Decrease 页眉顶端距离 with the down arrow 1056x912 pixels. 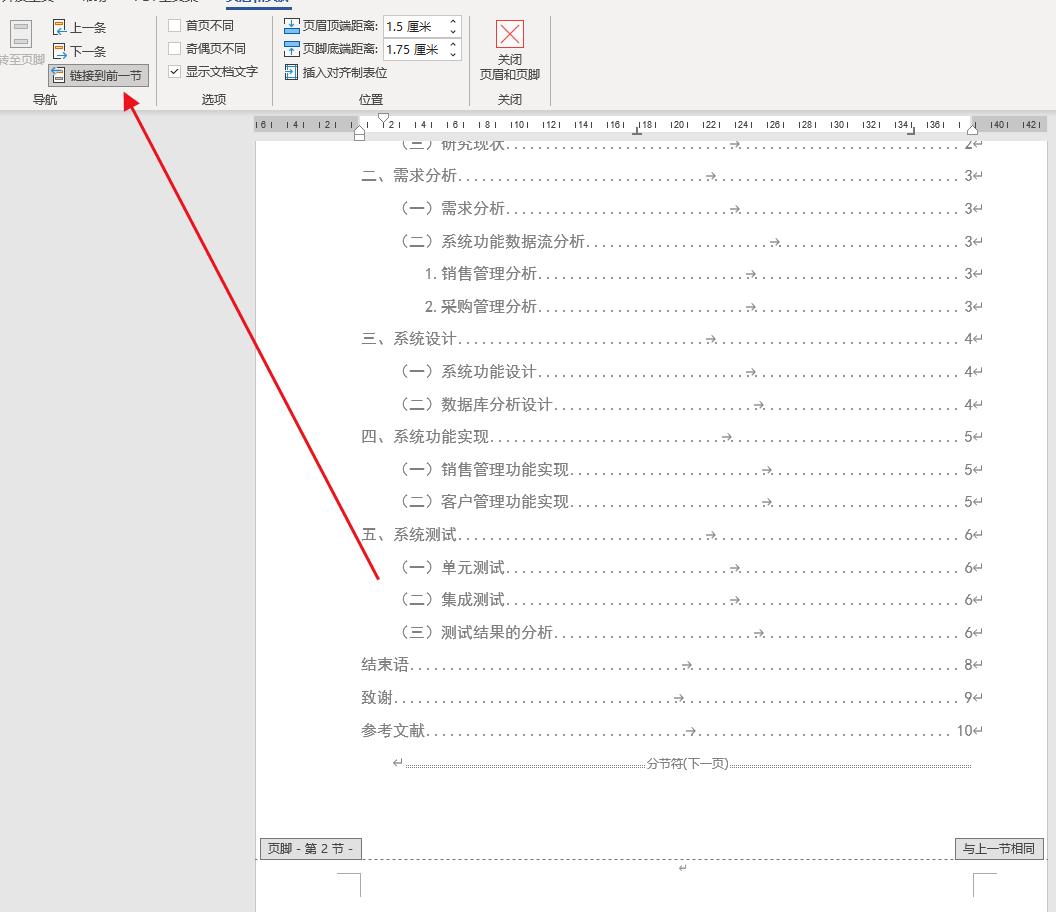[x=453, y=31]
